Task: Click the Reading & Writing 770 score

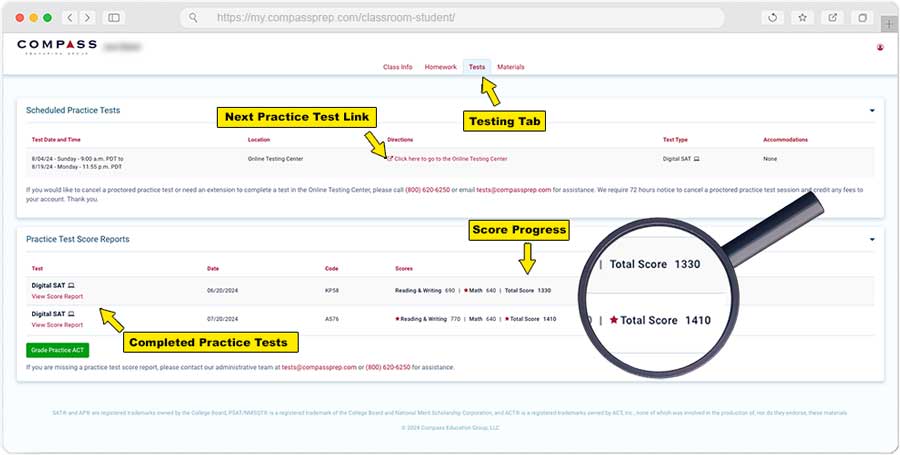Action: coord(428,319)
